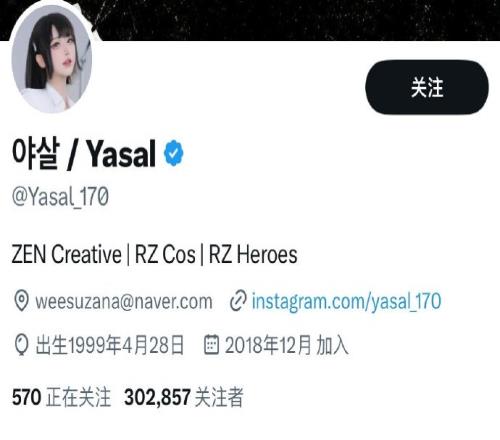
Task: Click the link chain icon
Action: [x=238, y=301]
